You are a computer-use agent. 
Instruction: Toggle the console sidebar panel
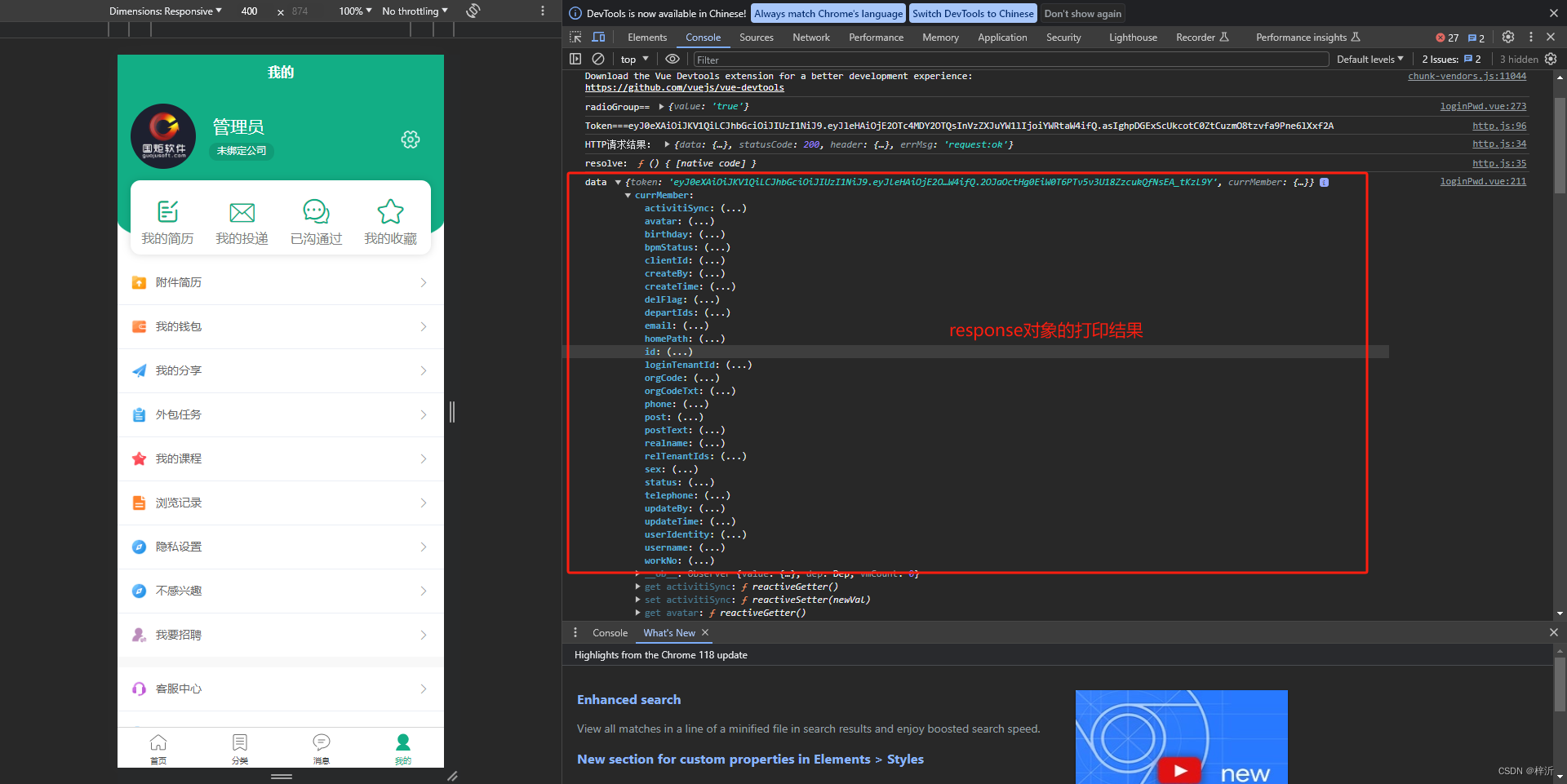coord(575,59)
